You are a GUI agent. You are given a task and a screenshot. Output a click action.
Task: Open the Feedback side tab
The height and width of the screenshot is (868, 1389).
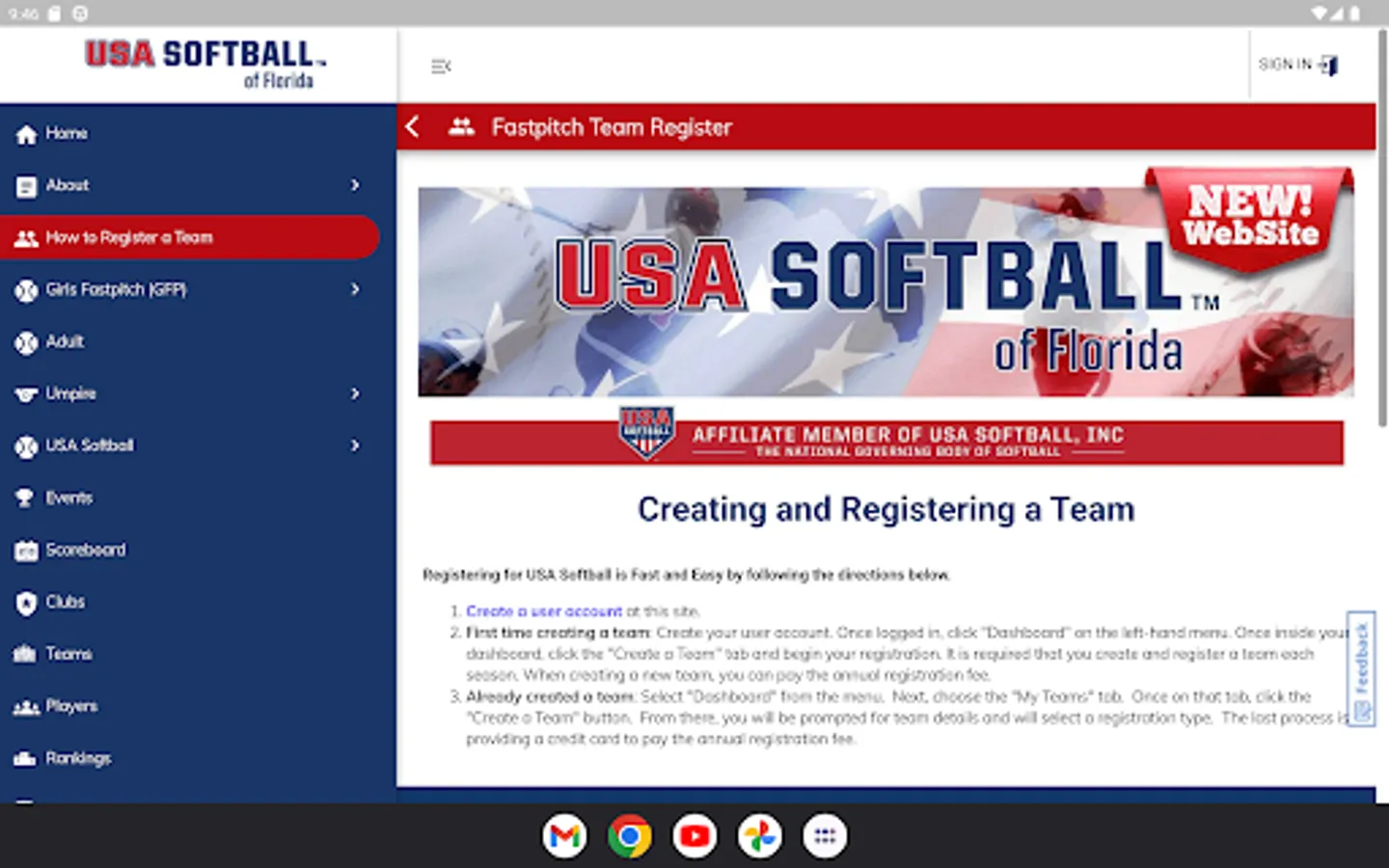pos(1361,669)
